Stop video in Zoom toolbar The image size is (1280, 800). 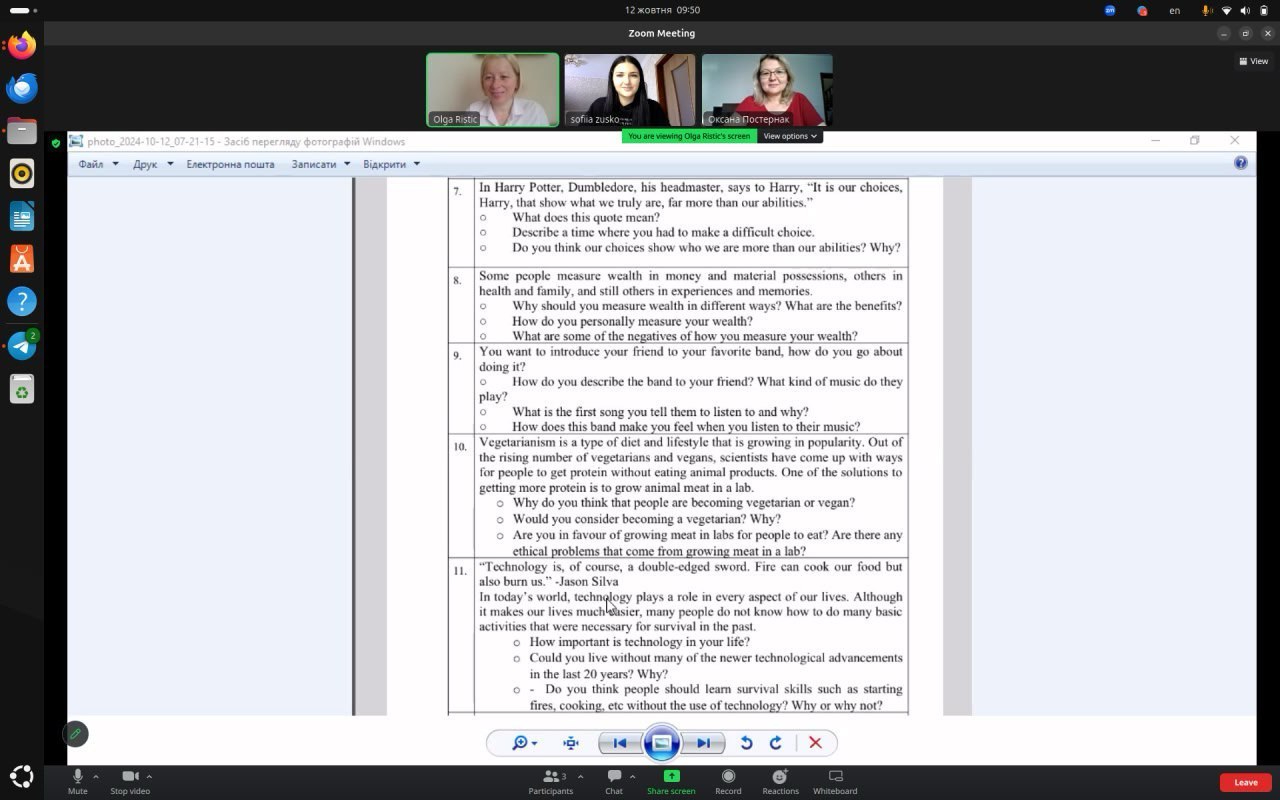(x=130, y=781)
